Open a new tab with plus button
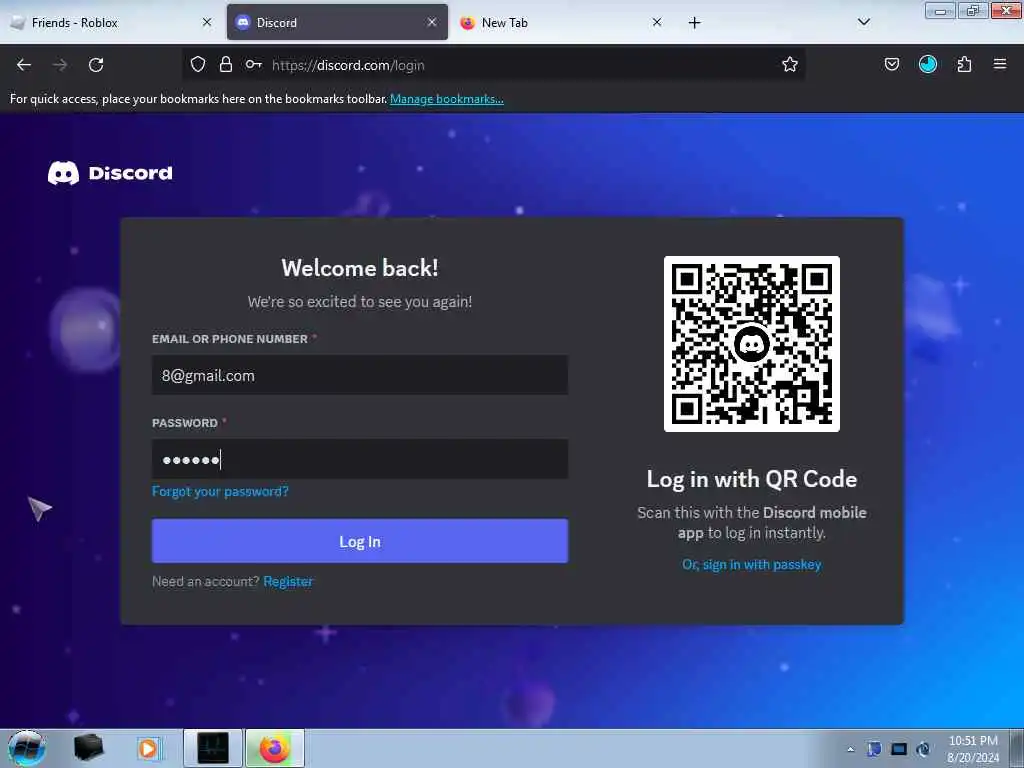The image size is (1024, 768). point(694,23)
